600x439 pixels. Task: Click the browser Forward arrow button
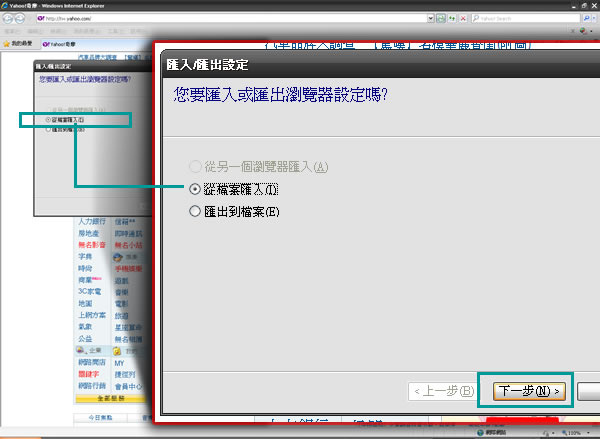[x=20, y=18]
